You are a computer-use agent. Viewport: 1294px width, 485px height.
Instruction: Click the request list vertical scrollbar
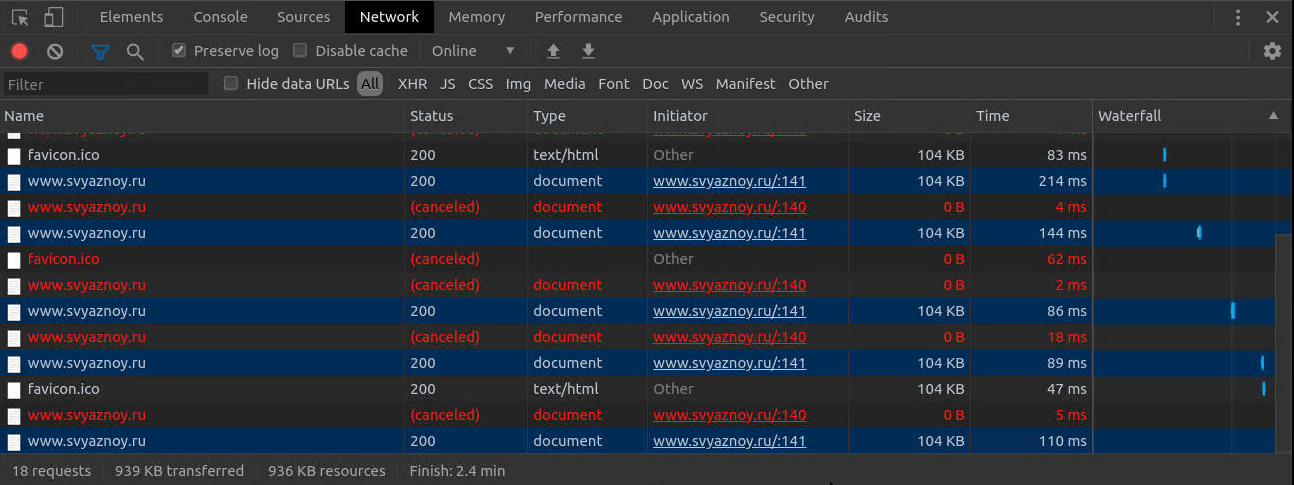tap(1284, 345)
